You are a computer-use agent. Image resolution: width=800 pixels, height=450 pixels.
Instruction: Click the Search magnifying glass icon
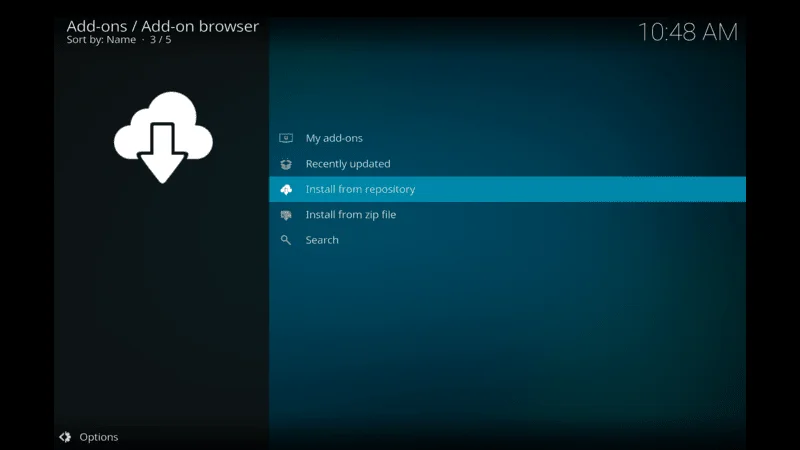[286, 240]
